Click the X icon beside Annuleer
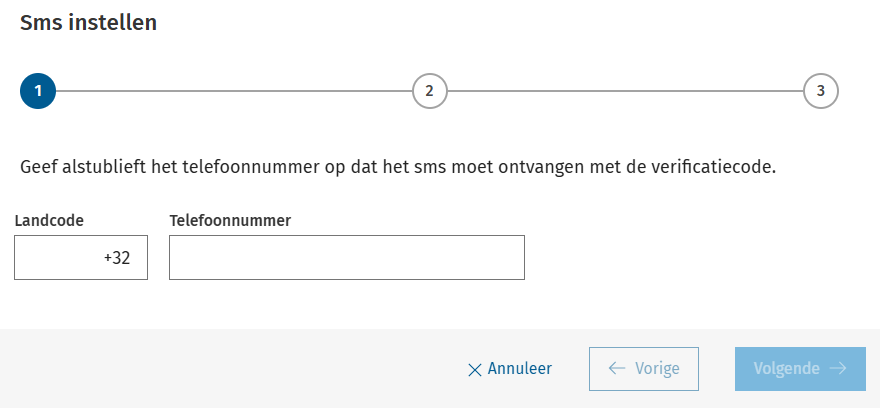The height and width of the screenshot is (408, 880). [475, 370]
